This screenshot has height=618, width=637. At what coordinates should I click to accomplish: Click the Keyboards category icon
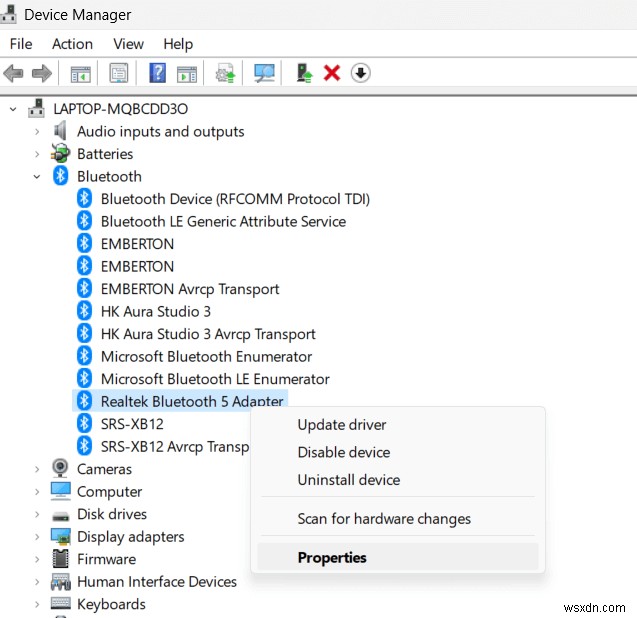coord(61,603)
